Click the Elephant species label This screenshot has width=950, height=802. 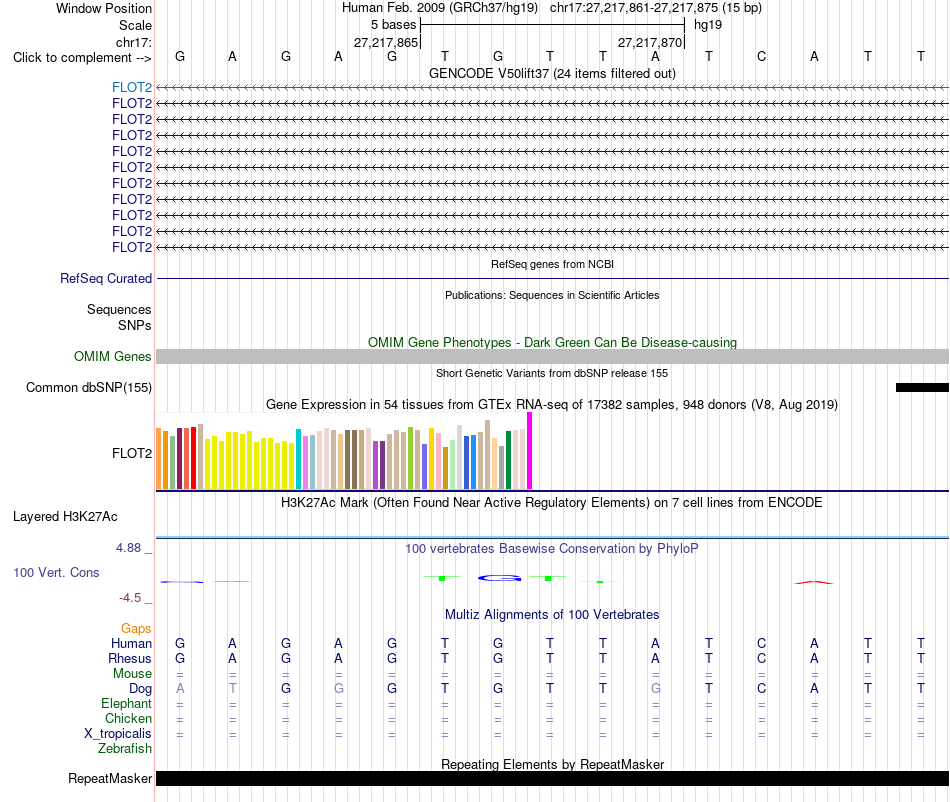126,703
